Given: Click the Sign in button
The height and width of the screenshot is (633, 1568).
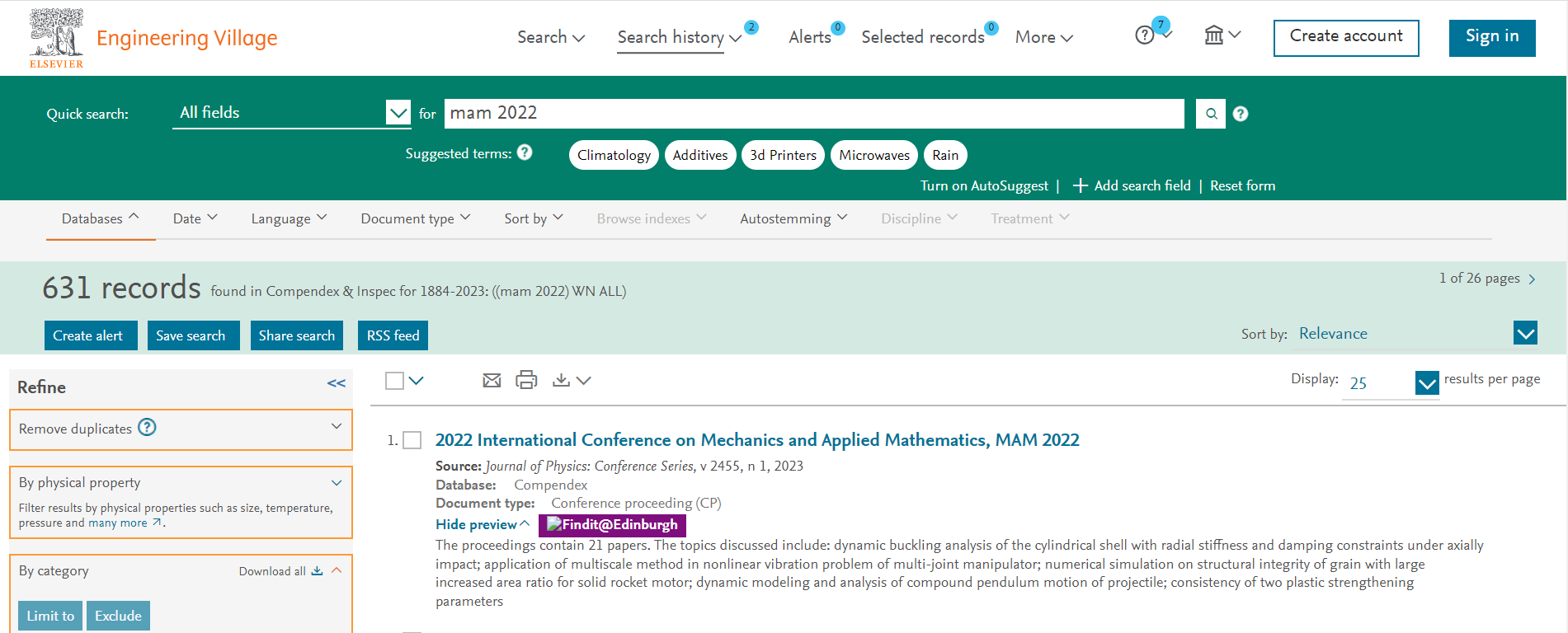Looking at the screenshot, I should [1492, 38].
